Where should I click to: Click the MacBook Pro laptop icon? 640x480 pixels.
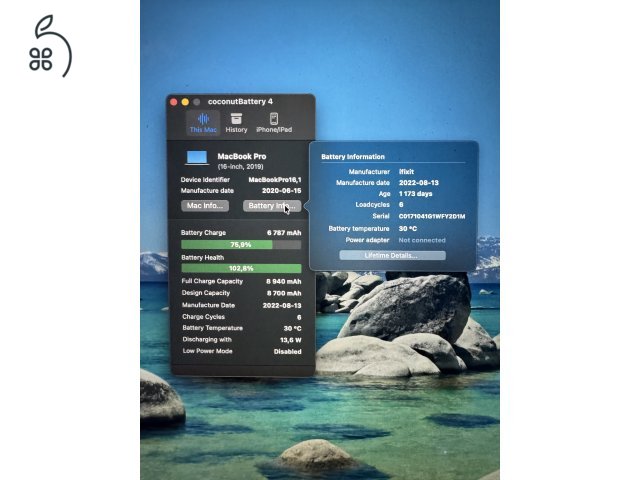[x=197, y=158]
